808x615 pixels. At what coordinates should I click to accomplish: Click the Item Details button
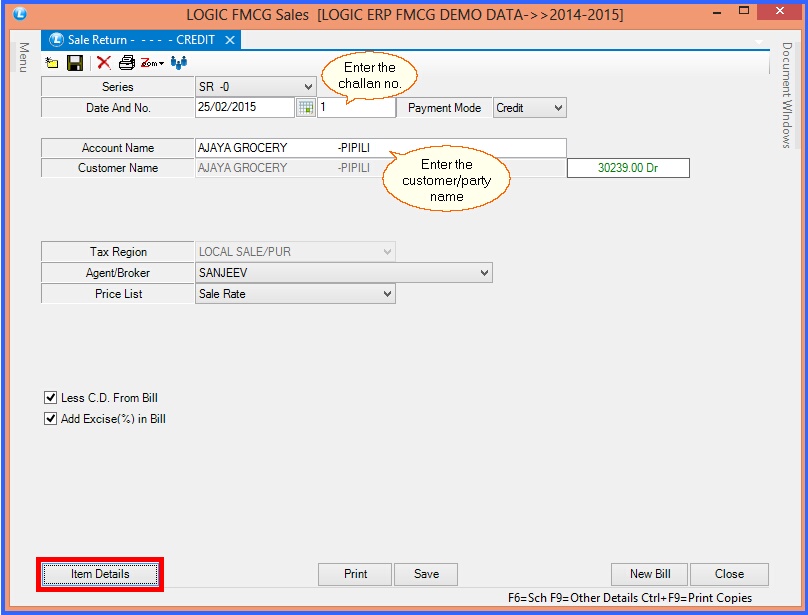tap(100, 574)
